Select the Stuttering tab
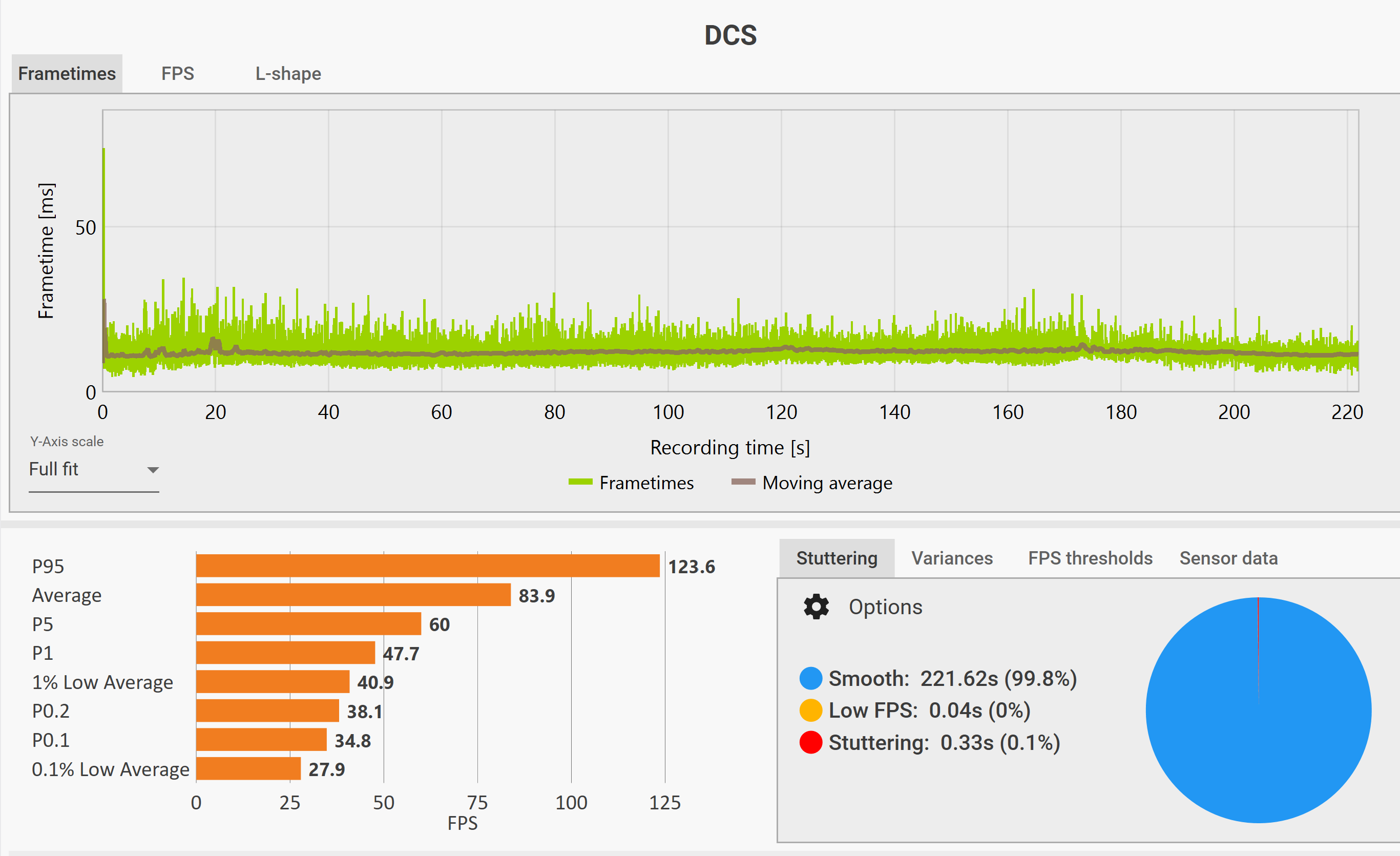The width and height of the screenshot is (1400, 856). coord(837,558)
